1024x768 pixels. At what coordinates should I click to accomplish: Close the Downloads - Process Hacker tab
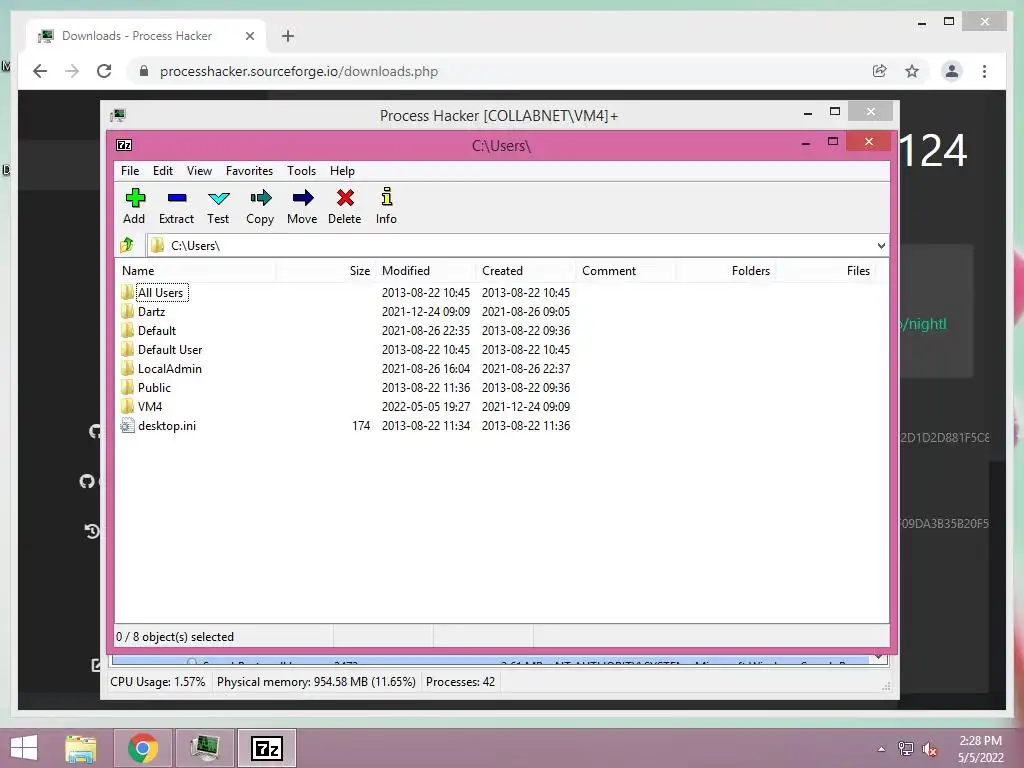coord(249,37)
